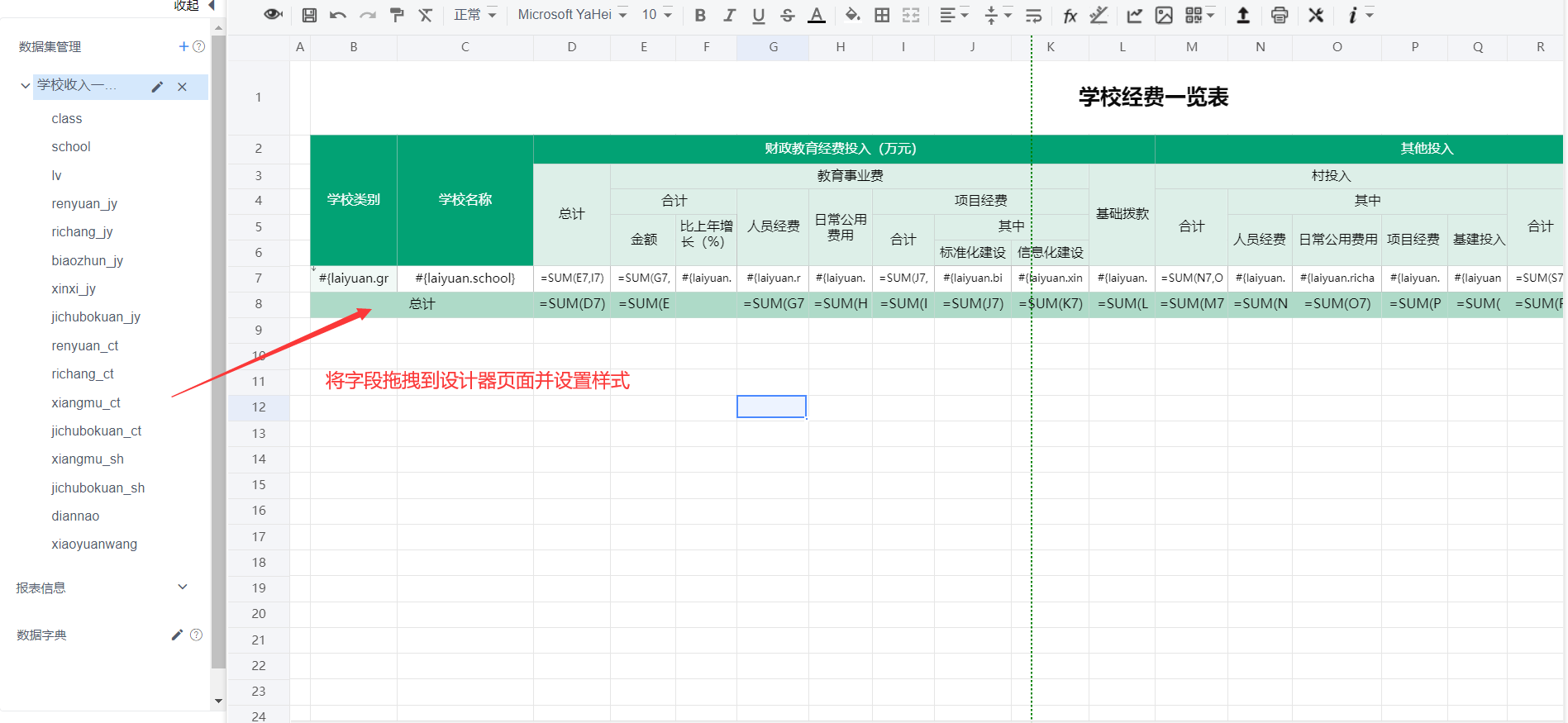Open the Microsoft YaHei font dropdown
1568x723 pixels.
point(572,15)
